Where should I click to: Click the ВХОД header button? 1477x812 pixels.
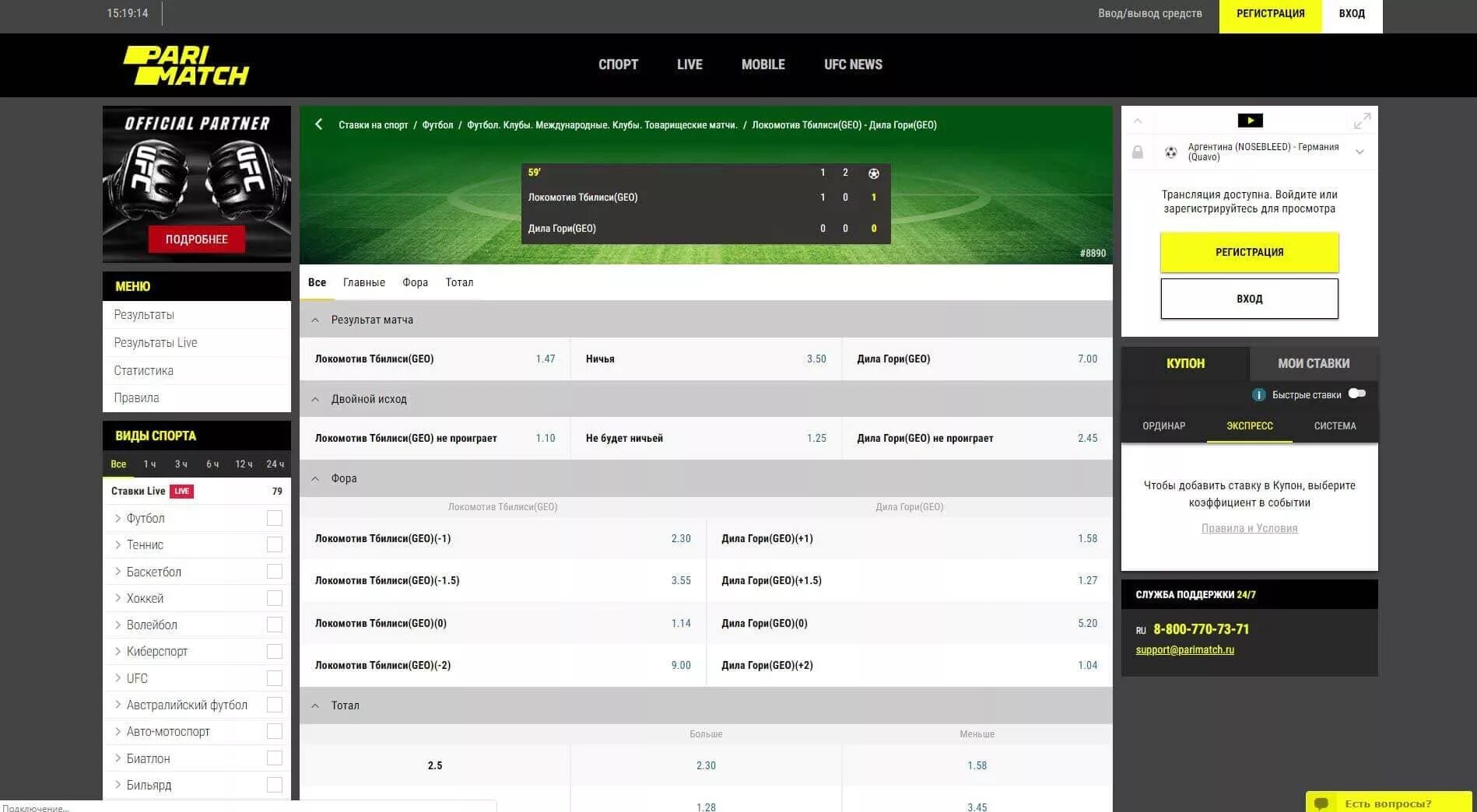coord(1352,16)
